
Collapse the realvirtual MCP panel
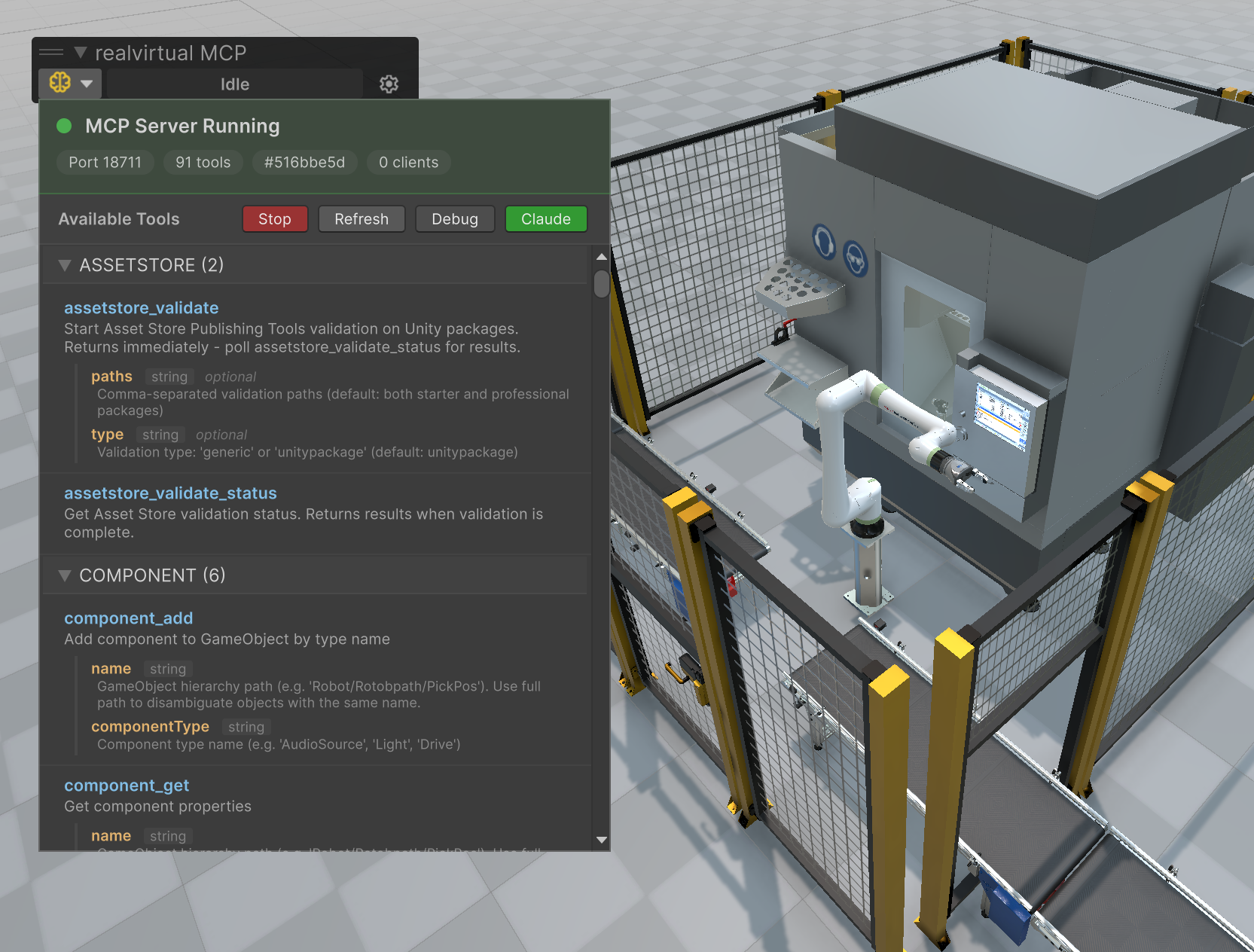(x=80, y=53)
